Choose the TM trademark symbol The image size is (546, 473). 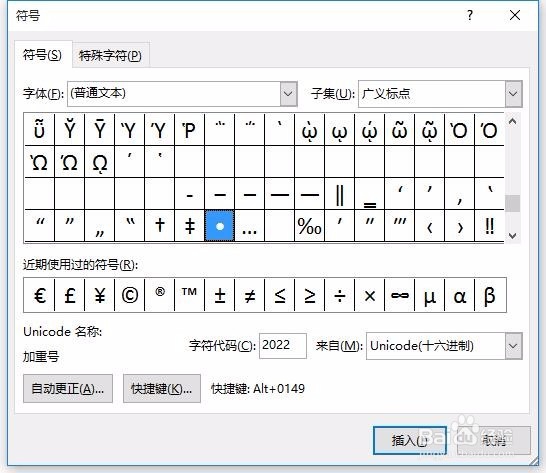189,295
